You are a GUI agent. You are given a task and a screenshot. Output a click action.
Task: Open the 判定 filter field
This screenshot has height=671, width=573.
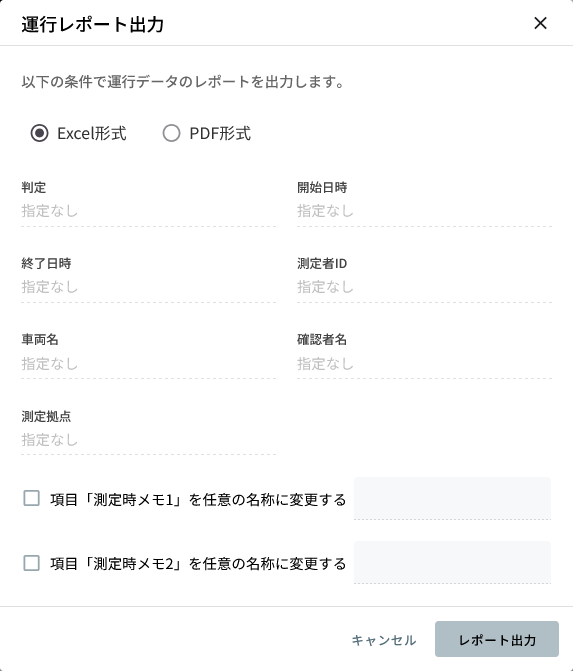(x=148, y=211)
